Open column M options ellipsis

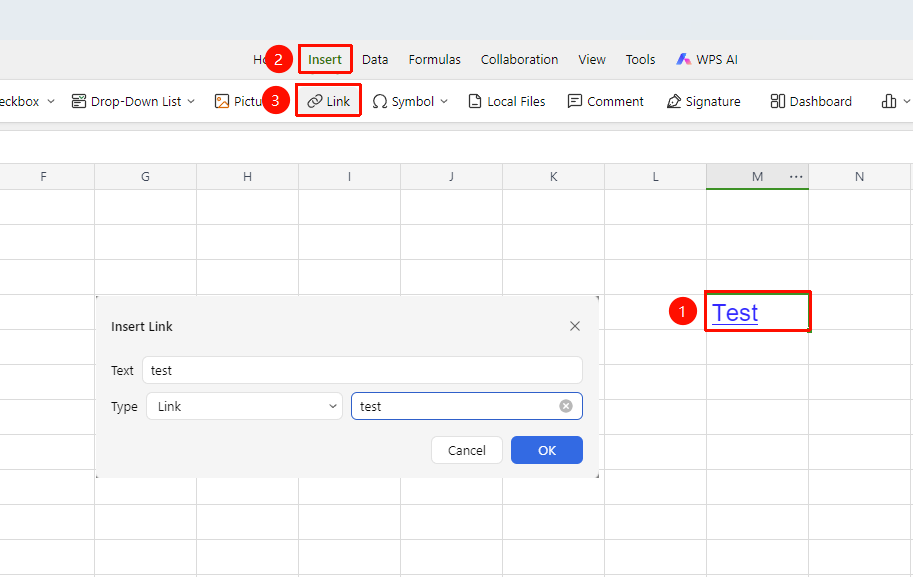point(796,176)
